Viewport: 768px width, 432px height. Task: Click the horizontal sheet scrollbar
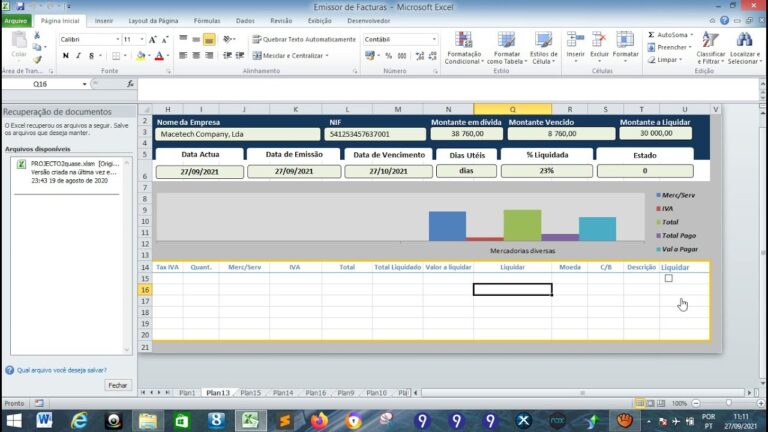click(x=583, y=393)
